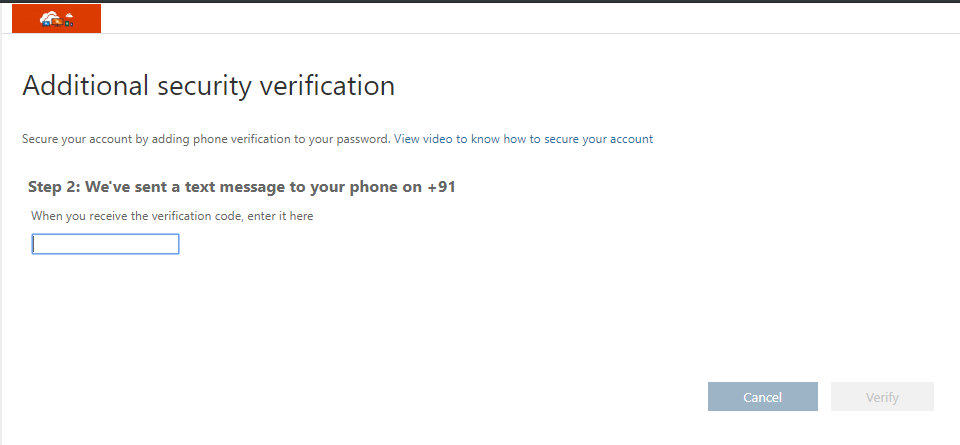
Task: Click the white cloud icon in the logo
Action: click(47, 18)
